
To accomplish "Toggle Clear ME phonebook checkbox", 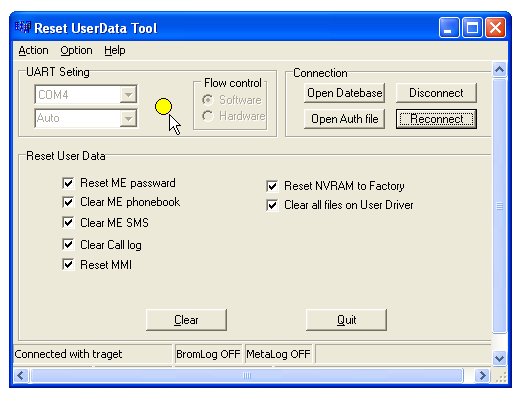I will (x=68, y=202).
